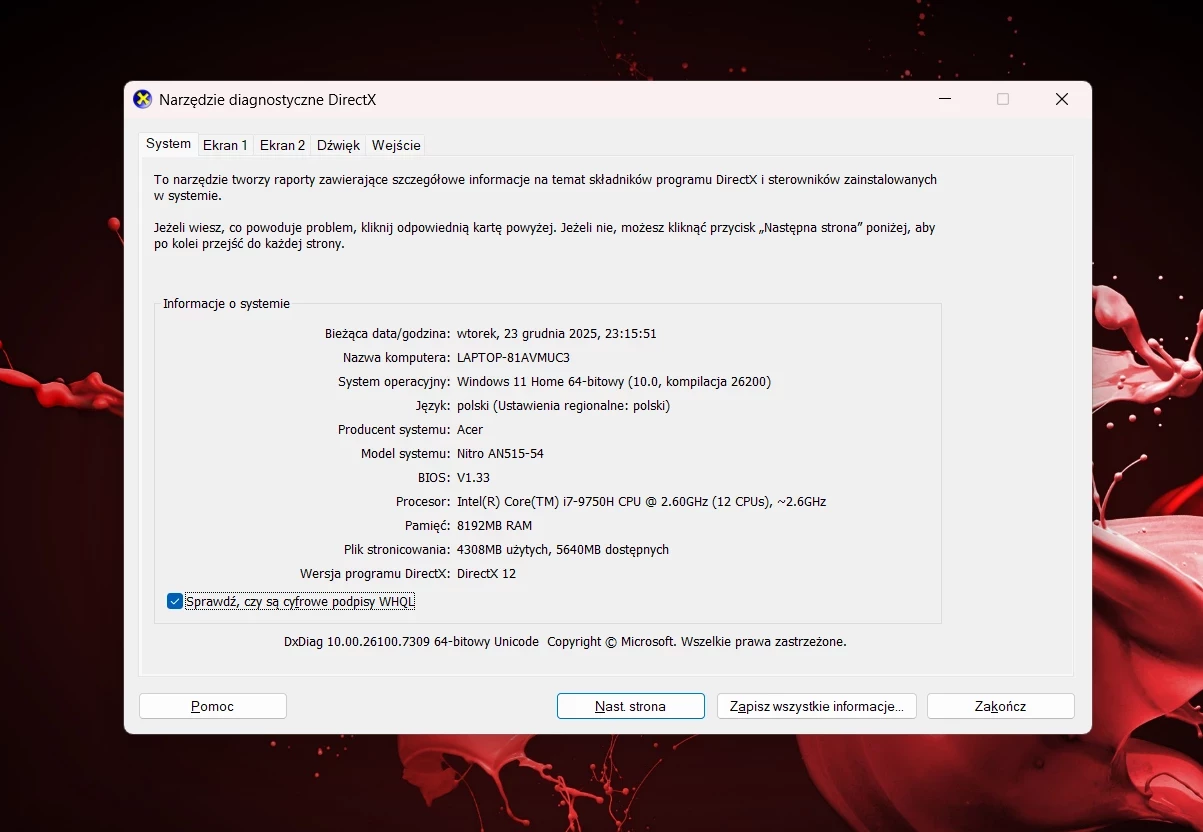
Task: Close the Narzędzie diagnostyczne DirectX window
Action: (1062, 99)
